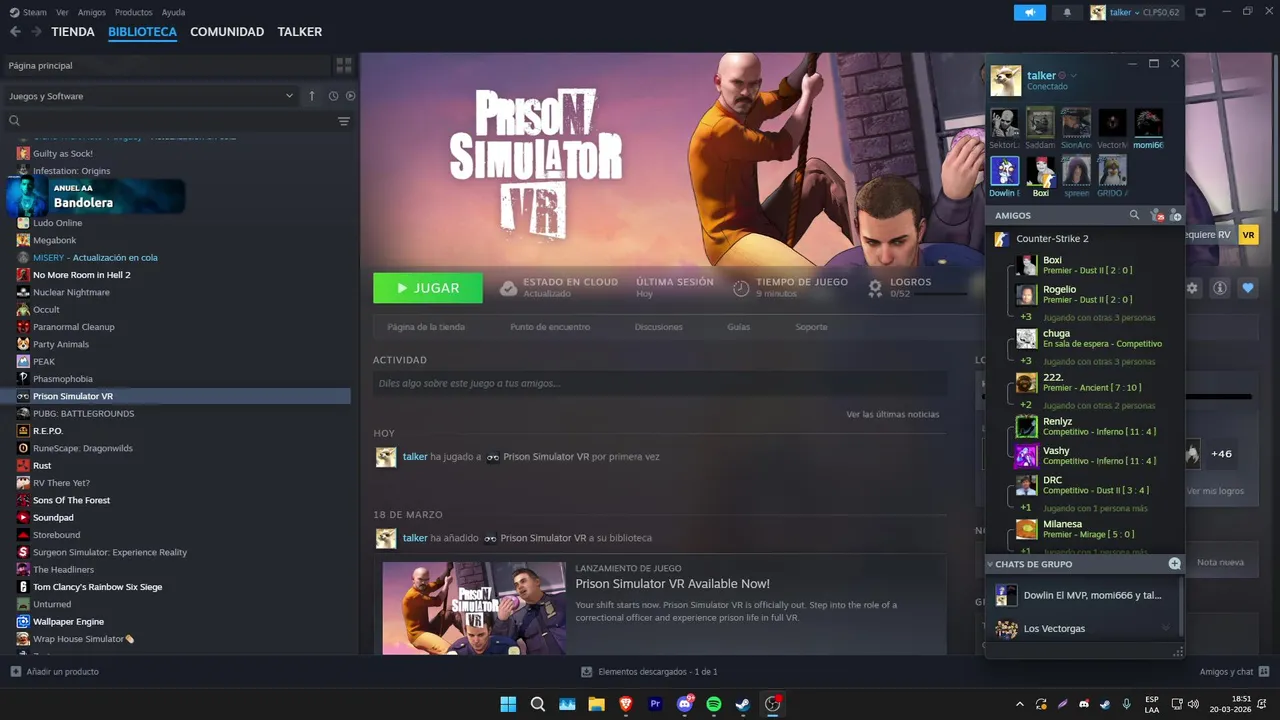1280x720 pixels.
Task: Navigate forward with the right arrow
Action: 36,32
